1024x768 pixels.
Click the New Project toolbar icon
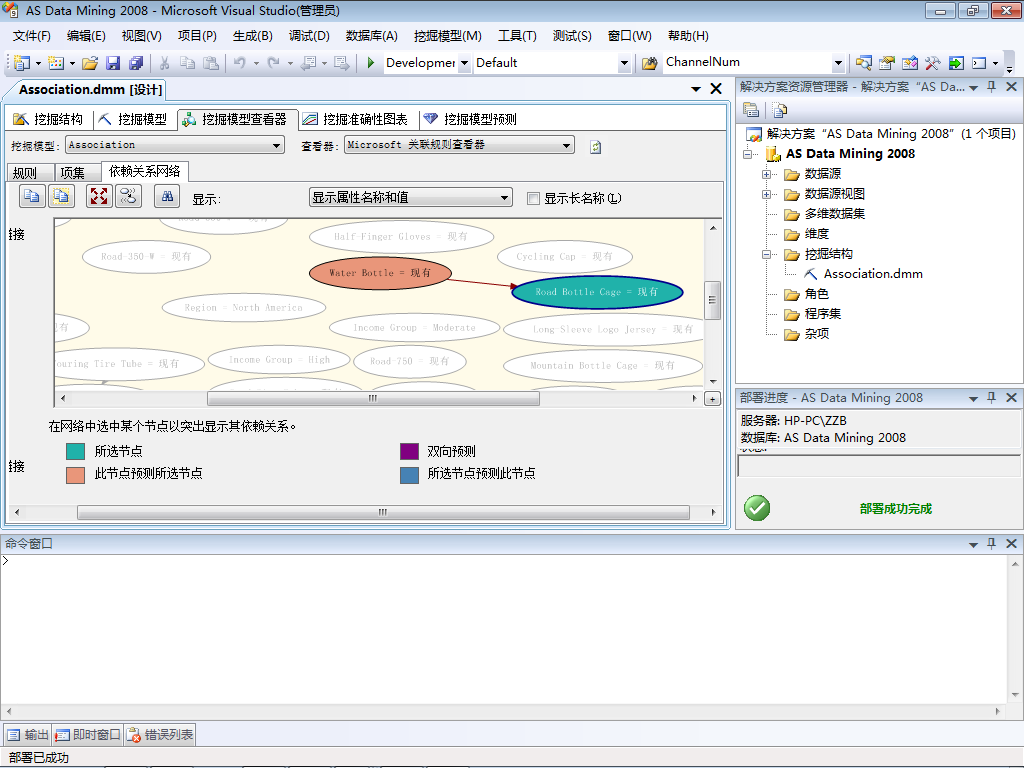pos(22,63)
